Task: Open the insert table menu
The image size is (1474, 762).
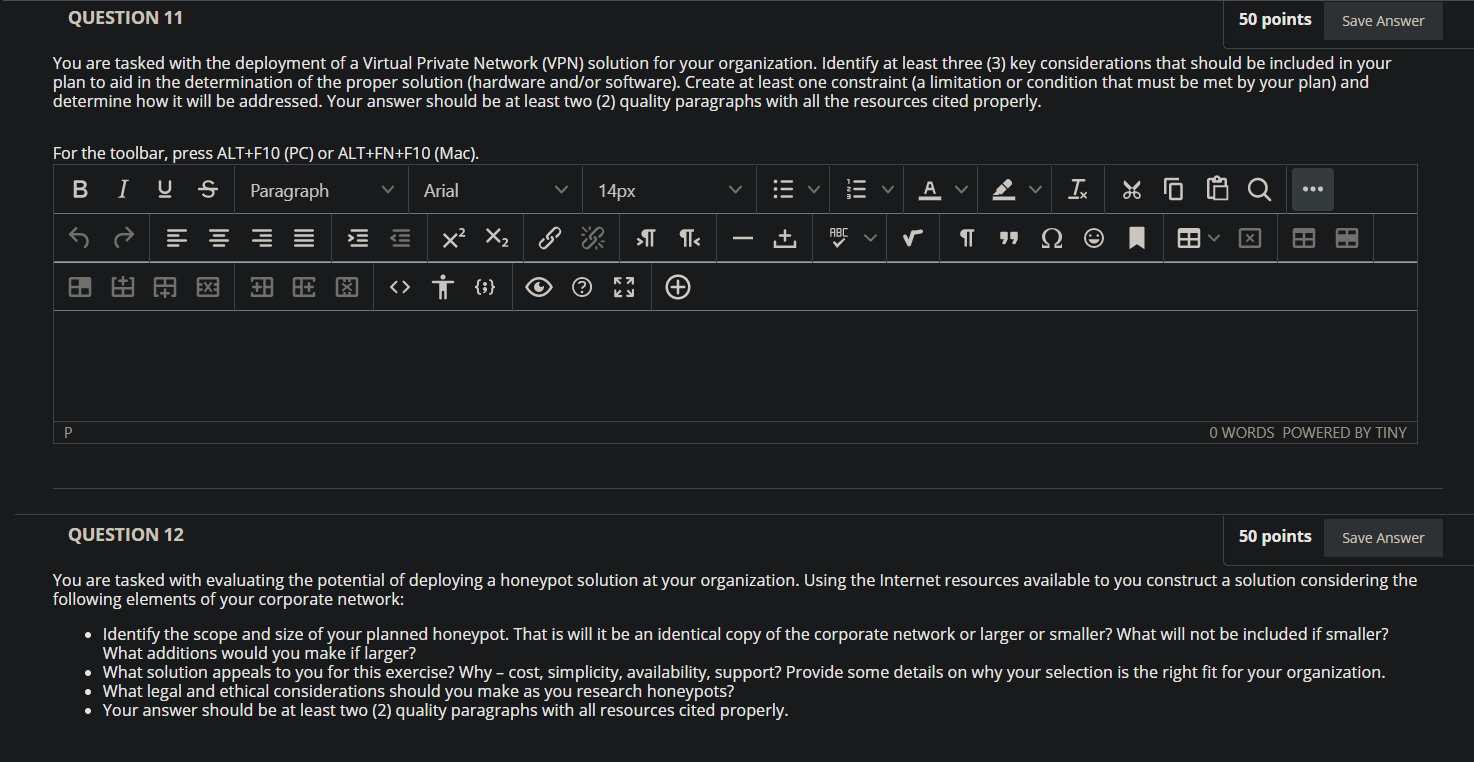Action: point(1198,238)
